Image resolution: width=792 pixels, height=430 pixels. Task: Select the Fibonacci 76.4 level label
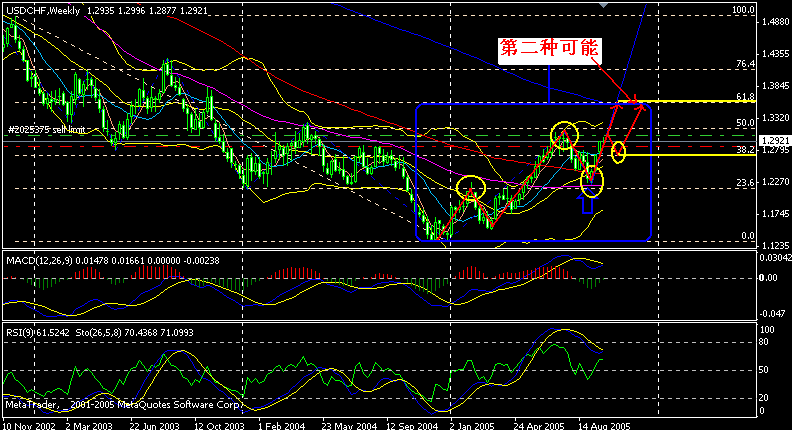pyautogui.click(x=746, y=64)
